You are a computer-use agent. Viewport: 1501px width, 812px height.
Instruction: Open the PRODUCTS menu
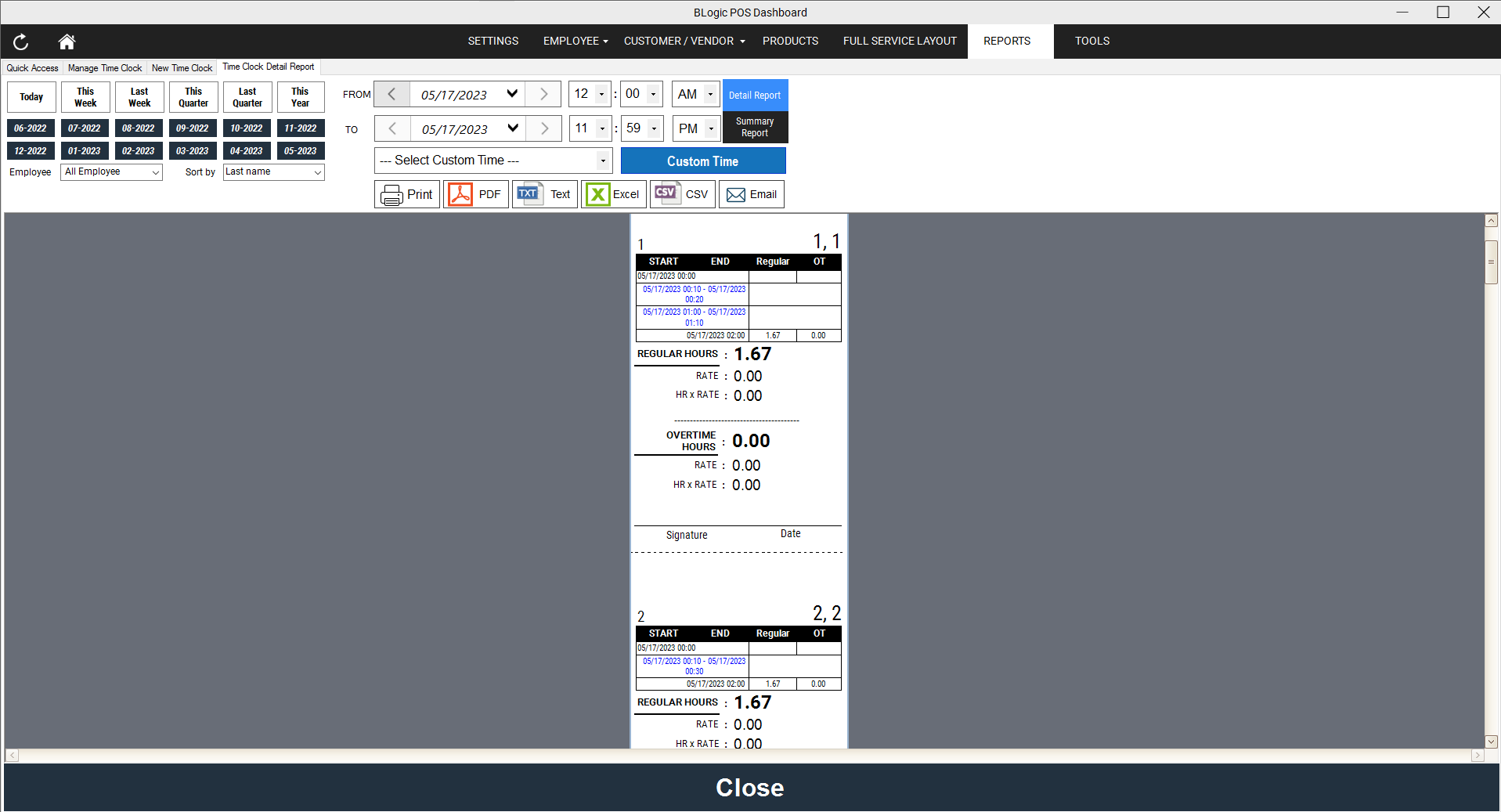pyautogui.click(x=790, y=41)
